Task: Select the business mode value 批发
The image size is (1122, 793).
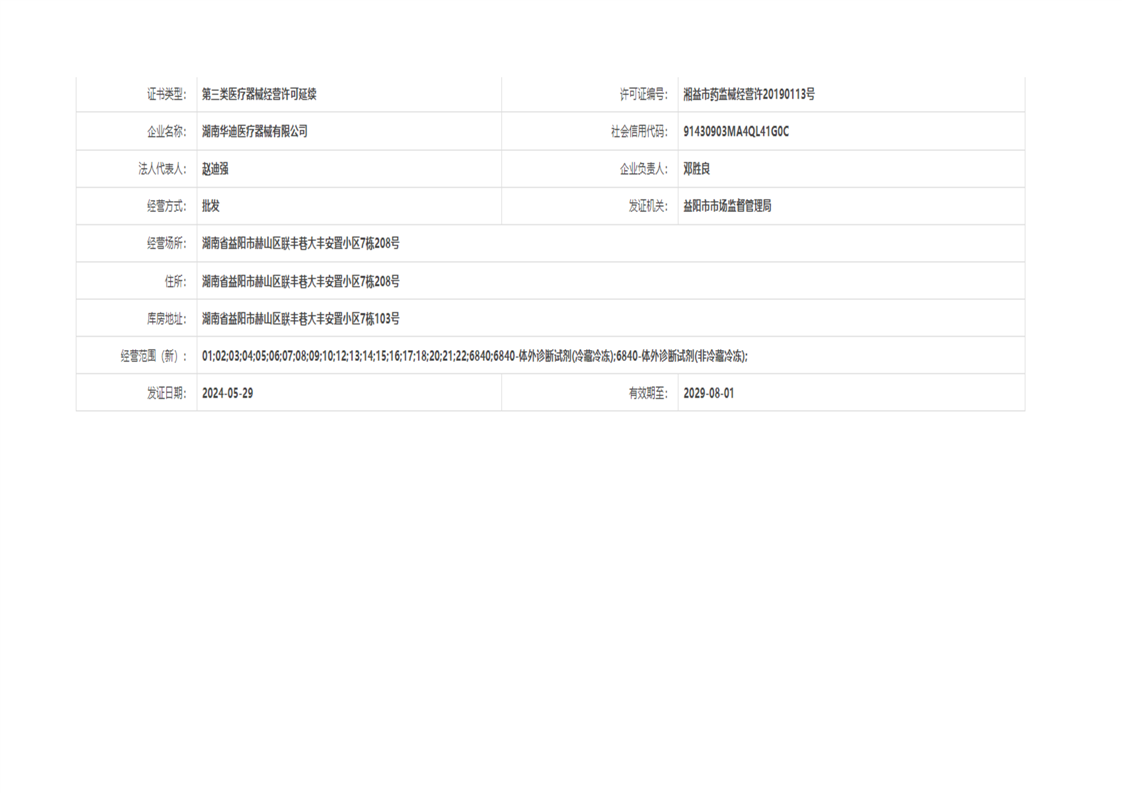Action: click(210, 206)
